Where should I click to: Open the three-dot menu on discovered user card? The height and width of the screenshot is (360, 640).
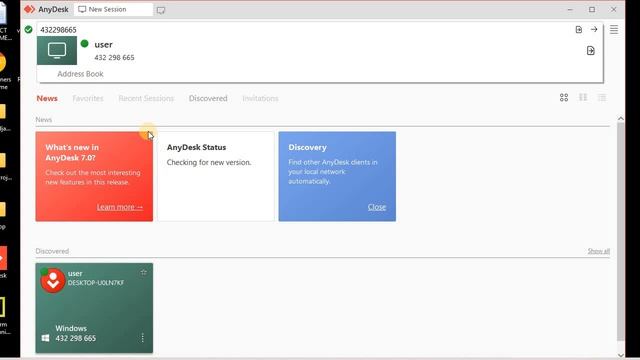coord(142,338)
